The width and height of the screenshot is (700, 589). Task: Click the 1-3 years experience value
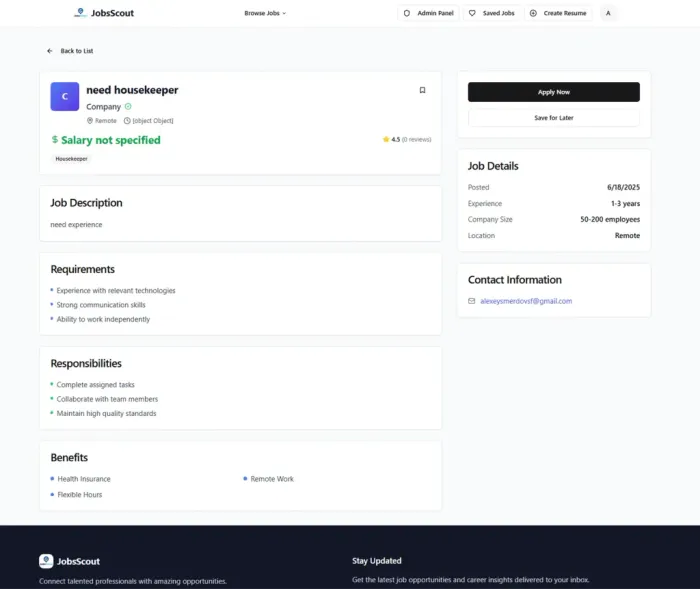pyautogui.click(x=625, y=204)
